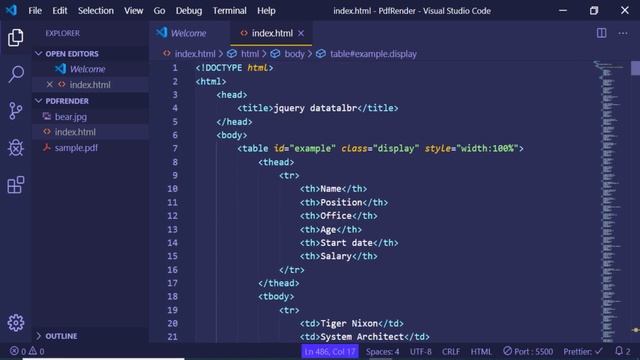
Task: Open the Go menu
Action: tap(159, 11)
